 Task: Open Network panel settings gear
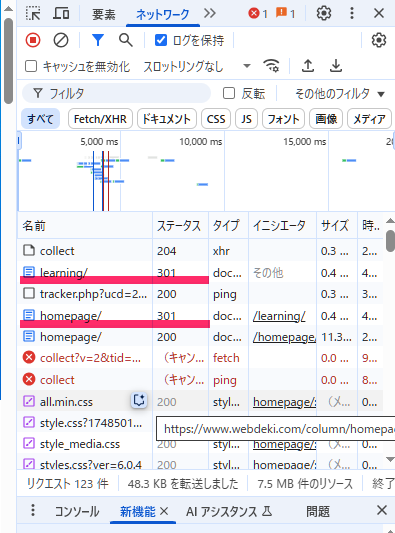click(379, 40)
